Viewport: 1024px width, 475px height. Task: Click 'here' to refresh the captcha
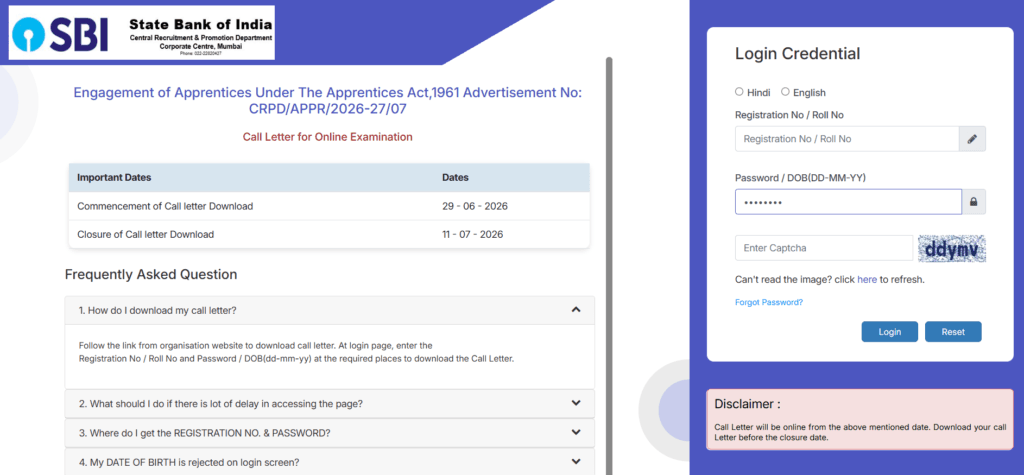pyautogui.click(x=867, y=280)
